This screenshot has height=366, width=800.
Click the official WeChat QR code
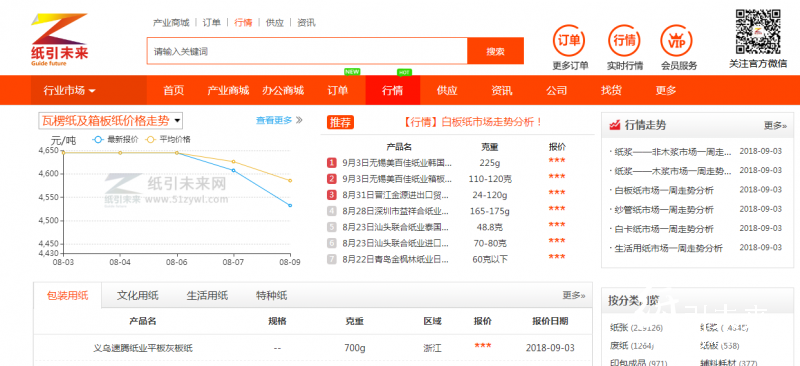[x=758, y=32]
